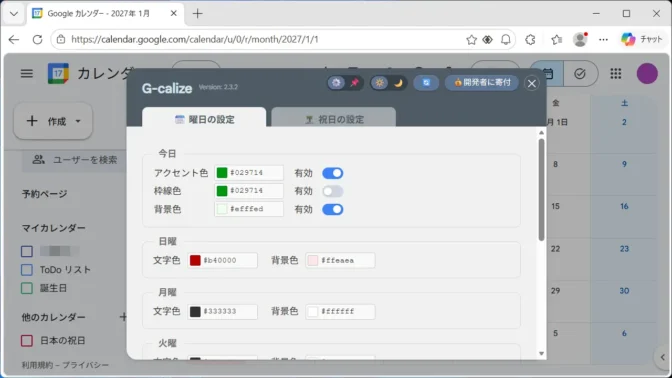This screenshot has width=672, height=378.
Task: Click the 今日 背景色 pale green swatch
Action: click(222, 209)
